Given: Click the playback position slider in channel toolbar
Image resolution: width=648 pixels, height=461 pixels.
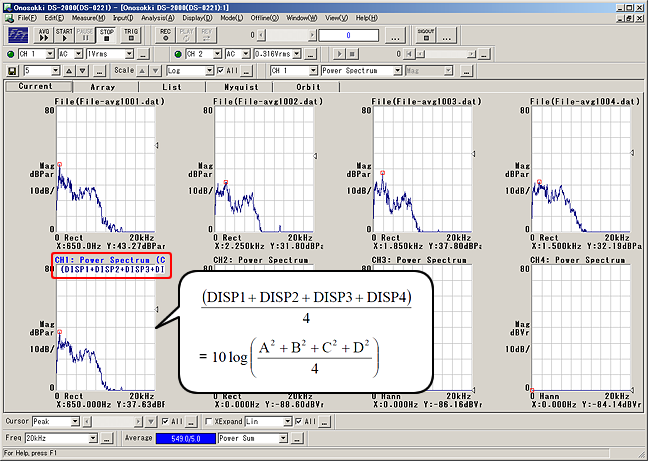Looking at the screenshot, I should (x=446, y=54).
